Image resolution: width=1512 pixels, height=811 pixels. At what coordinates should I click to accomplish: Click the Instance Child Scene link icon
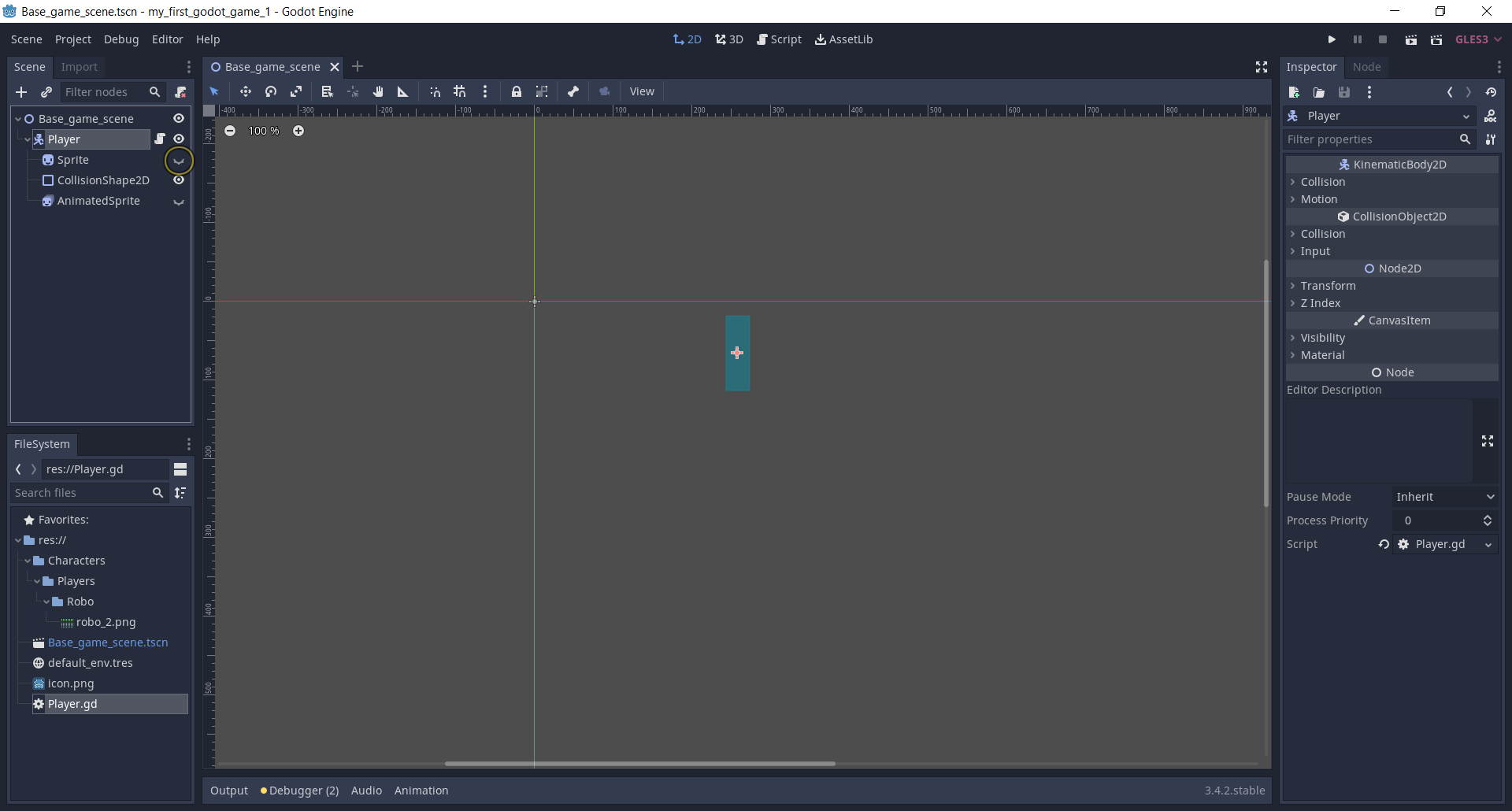46,92
